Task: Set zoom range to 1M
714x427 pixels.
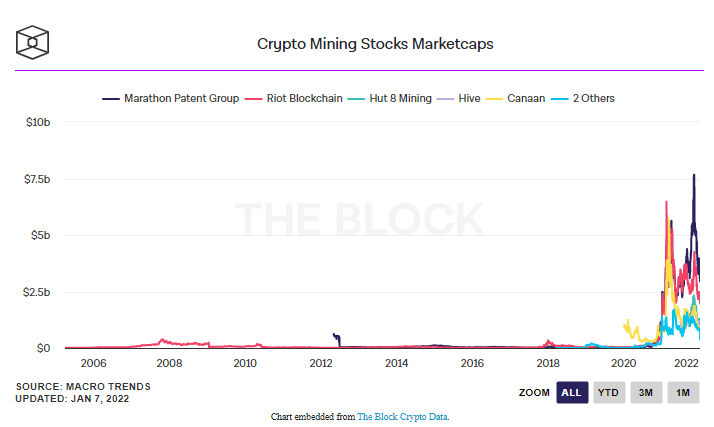Action: [x=683, y=393]
